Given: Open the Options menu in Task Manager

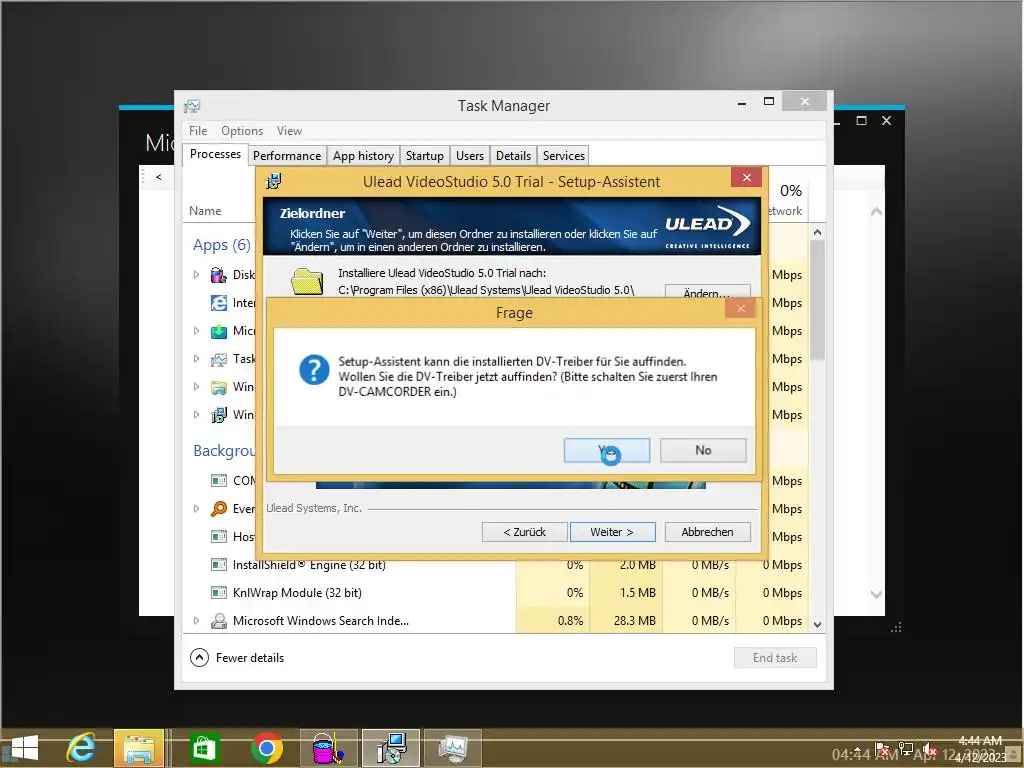Looking at the screenshot, I should [x=242, y=131].
